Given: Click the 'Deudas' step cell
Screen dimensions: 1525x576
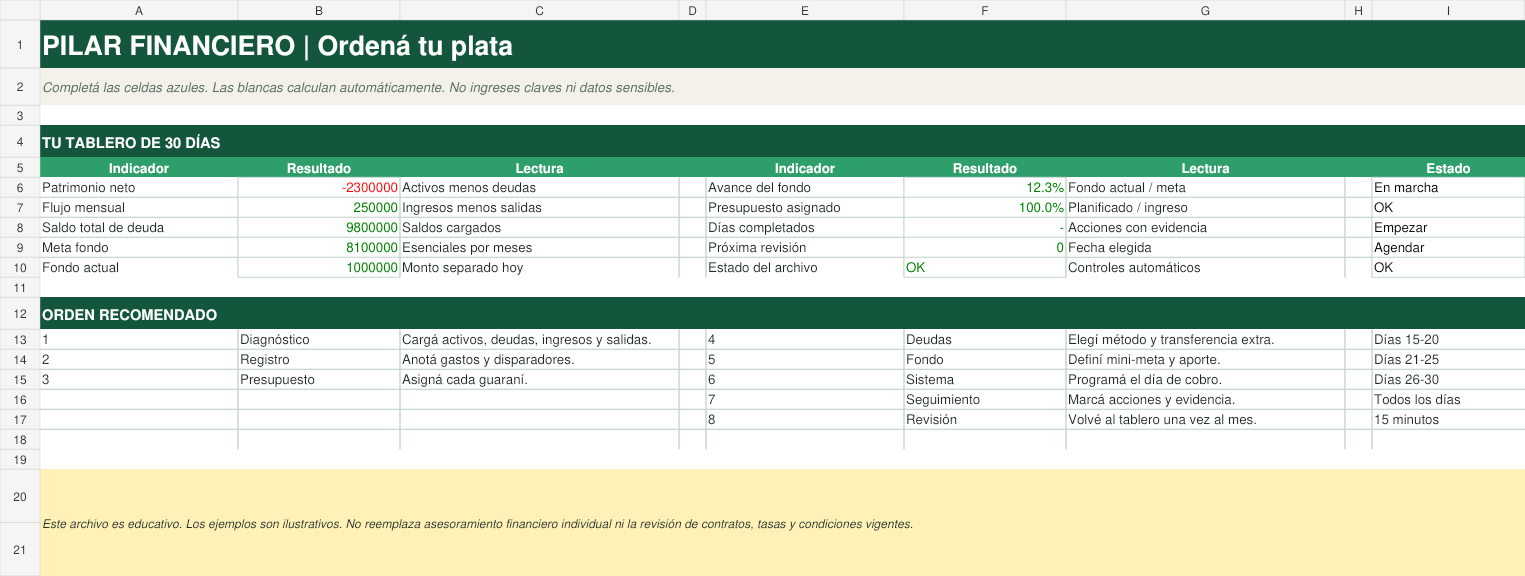Looking at the screenshot, I should [x=985, y=340].
